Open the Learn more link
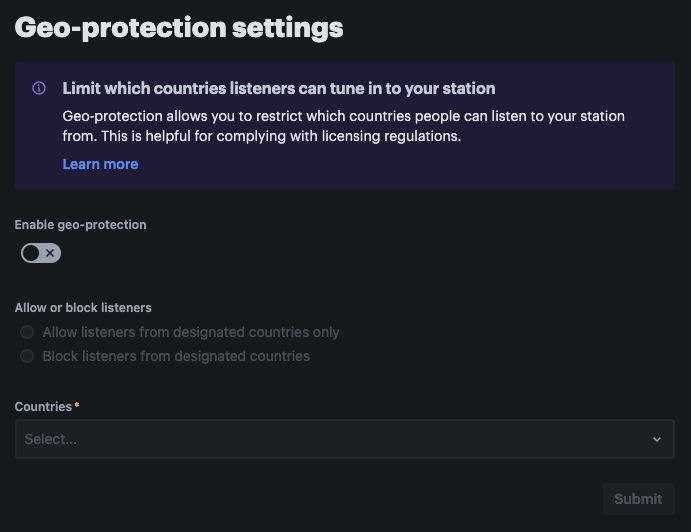This screenshot has width=691, height=532. coord(100,164)
